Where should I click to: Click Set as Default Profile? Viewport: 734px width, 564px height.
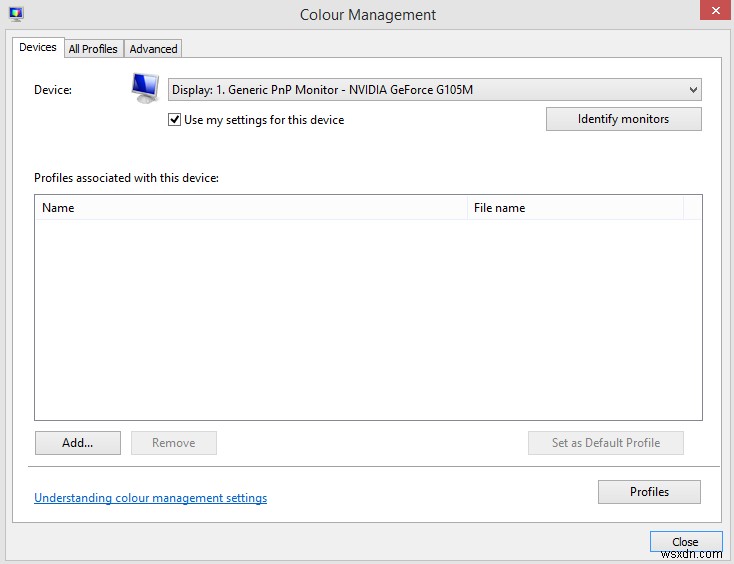[606, 443]
